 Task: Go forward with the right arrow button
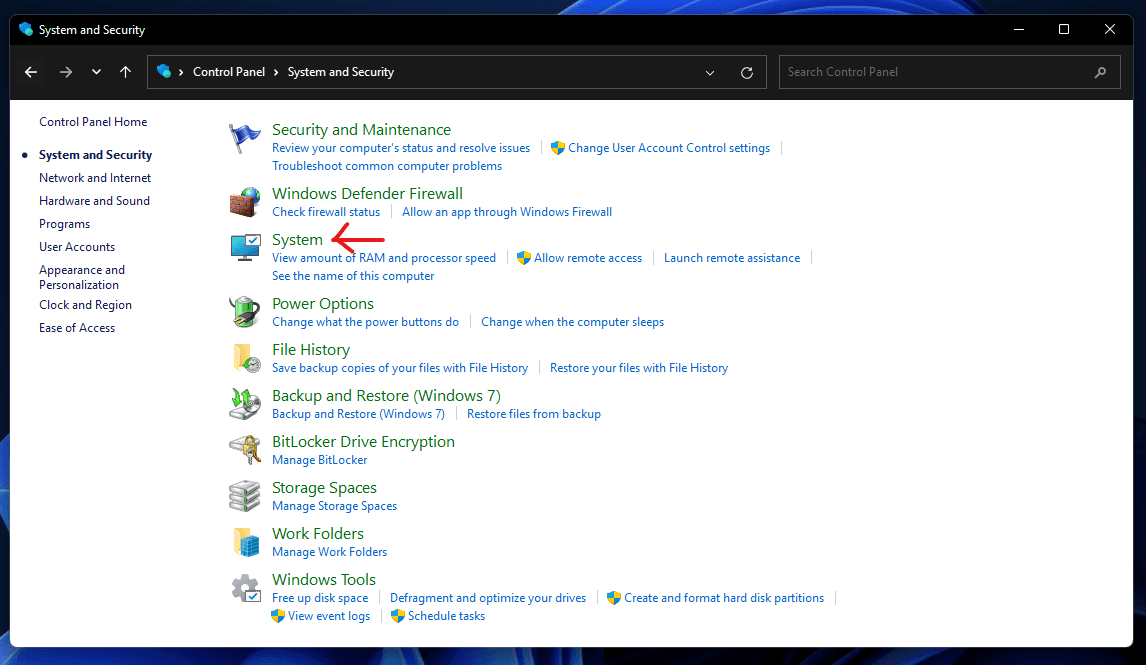(66, 72)
